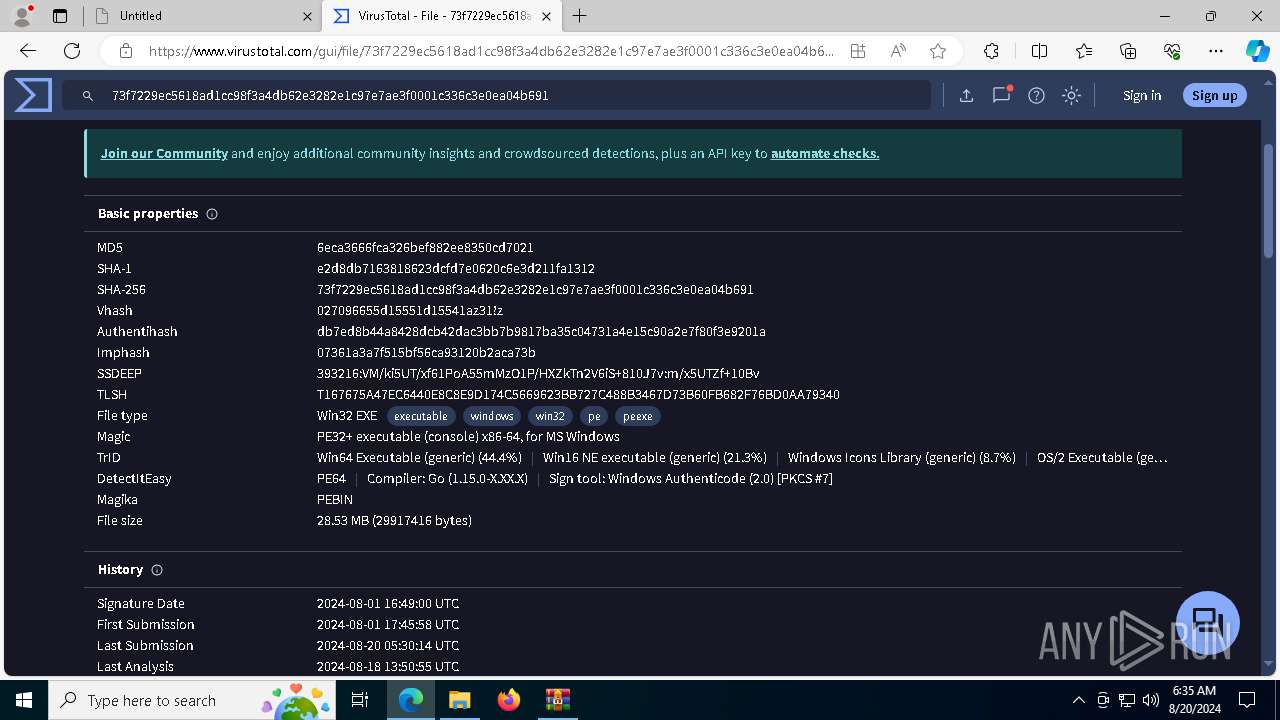The height and width of the screenshot is (720, 1280).
Task: Open the Browser essentials icon
Action: point(1172,51)
